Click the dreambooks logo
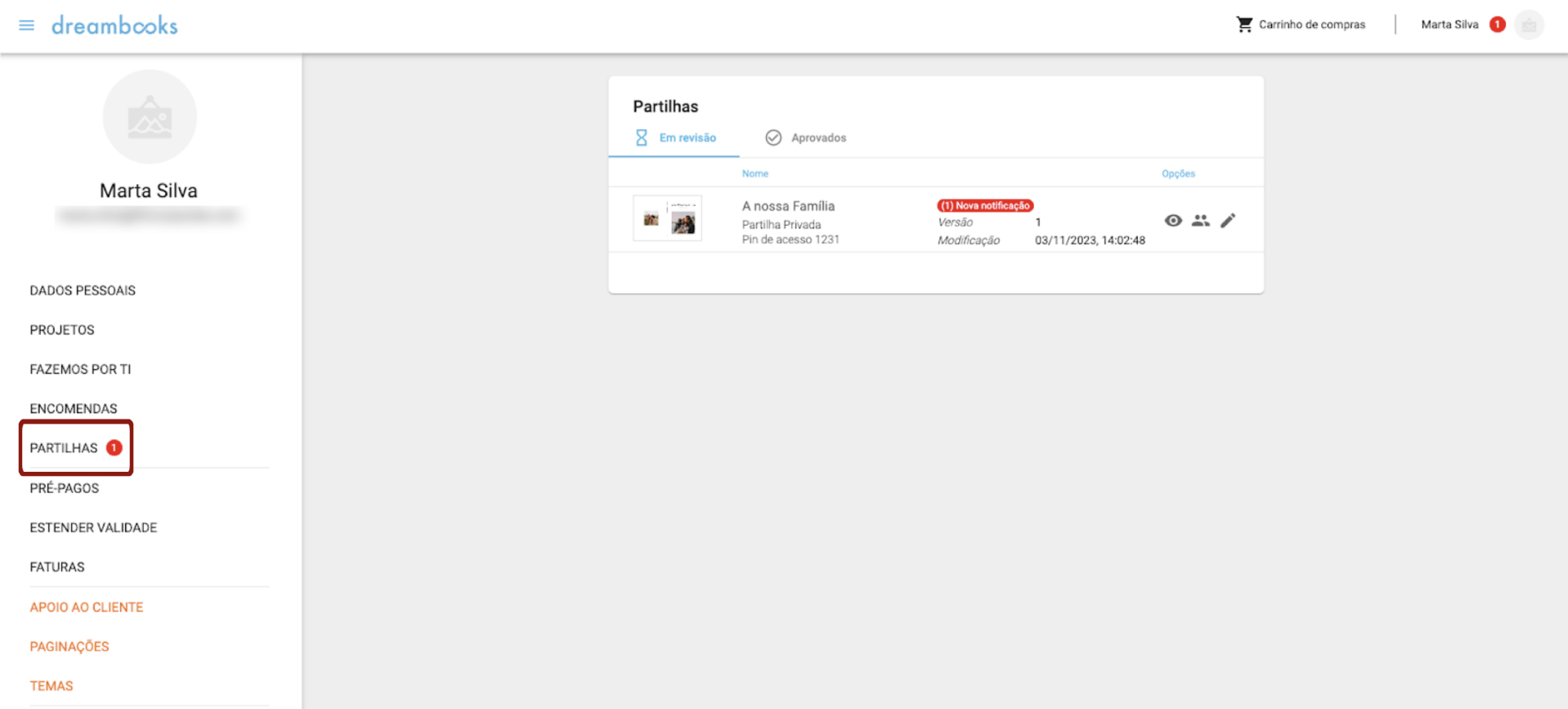Image resolution: width=1568 pixels, height=709 pixels. (x=114, y=25)
